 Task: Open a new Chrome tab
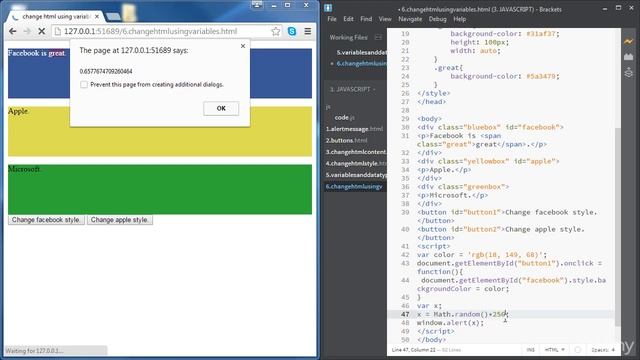pyautogui.click(x=113, y=17)
